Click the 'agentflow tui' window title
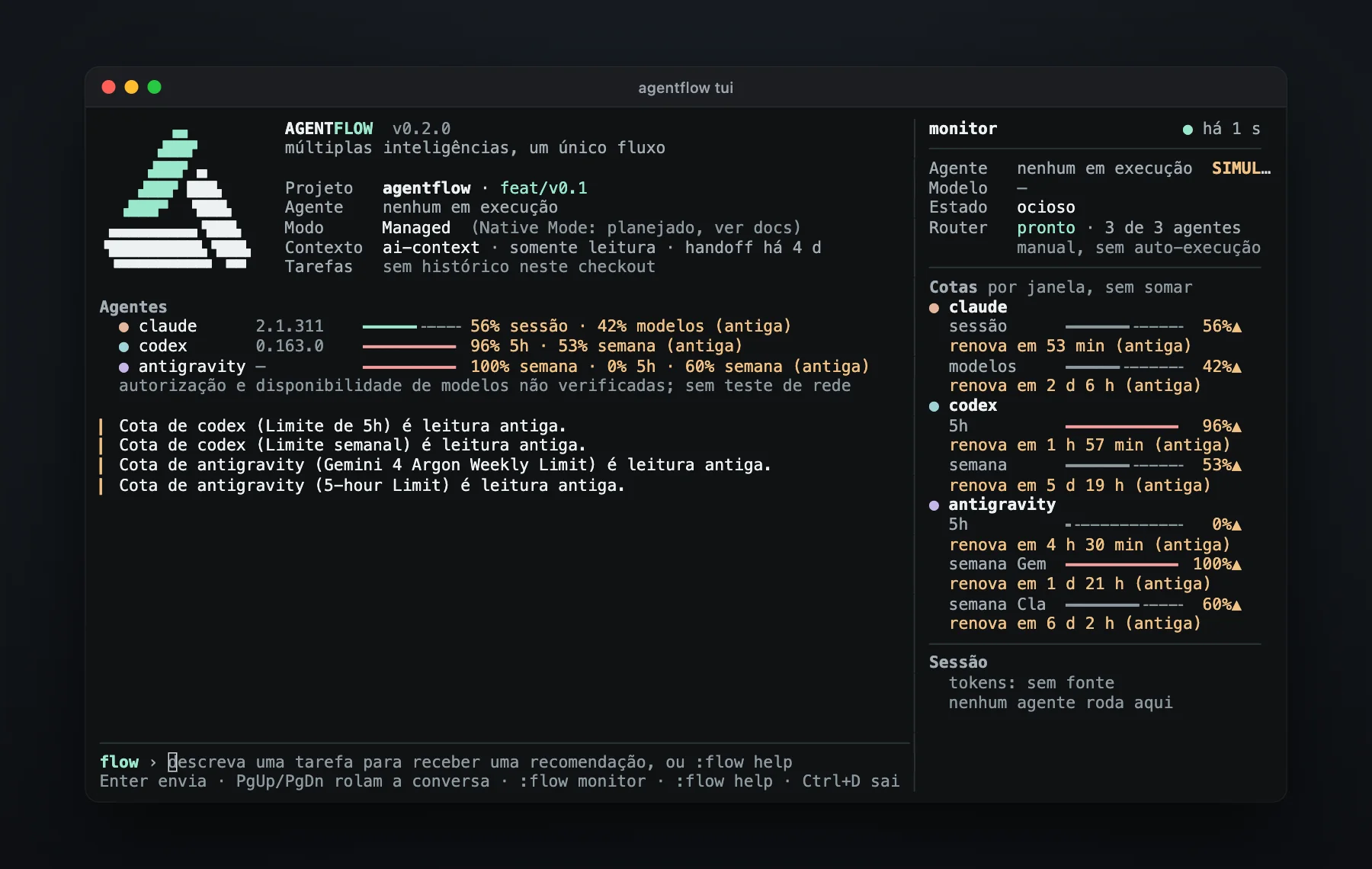The height and width of the screenshot is (869, 1372). click(686, 88)
